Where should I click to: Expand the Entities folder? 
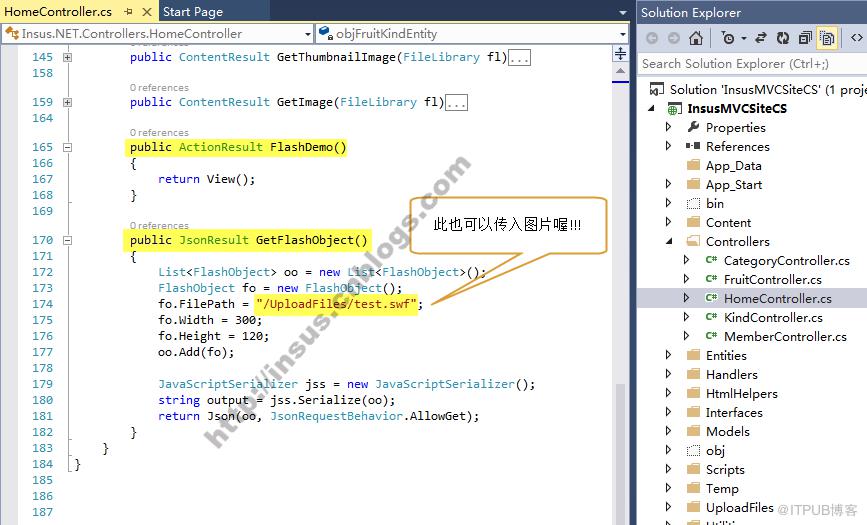point(668,355)
